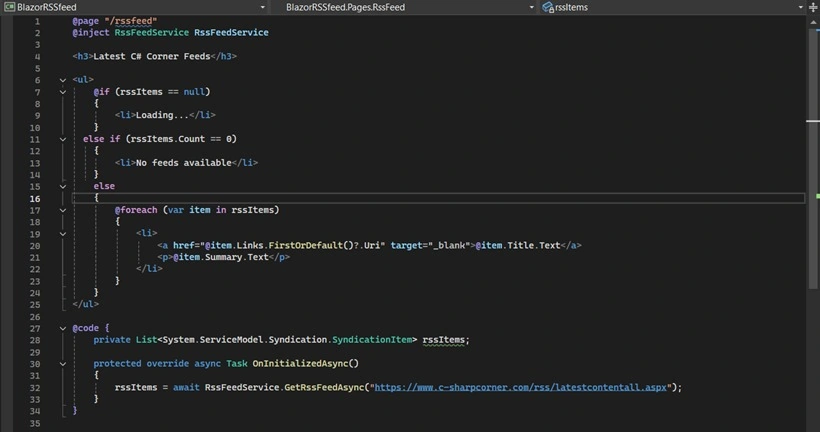Collapse the @foreach block on line 17

63,210
